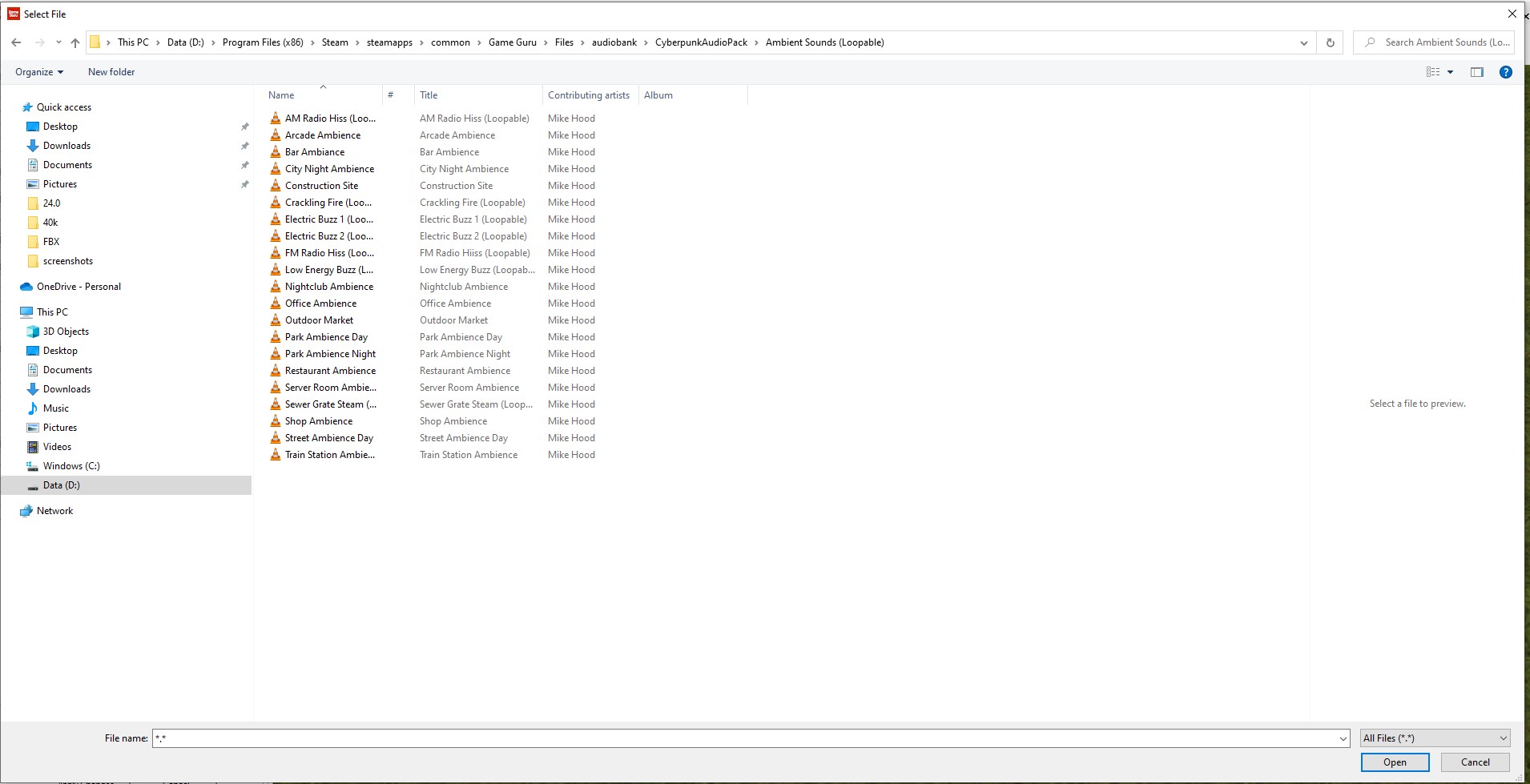1530x784 pixels.
Task: Open OneDrive - Personal in the sidebar
Action: (x=79, y=287)
